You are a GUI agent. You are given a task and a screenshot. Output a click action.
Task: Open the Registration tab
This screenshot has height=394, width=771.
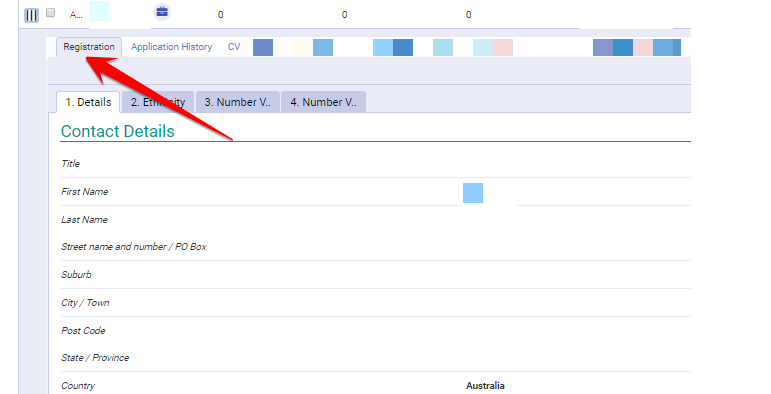(89, 47)
